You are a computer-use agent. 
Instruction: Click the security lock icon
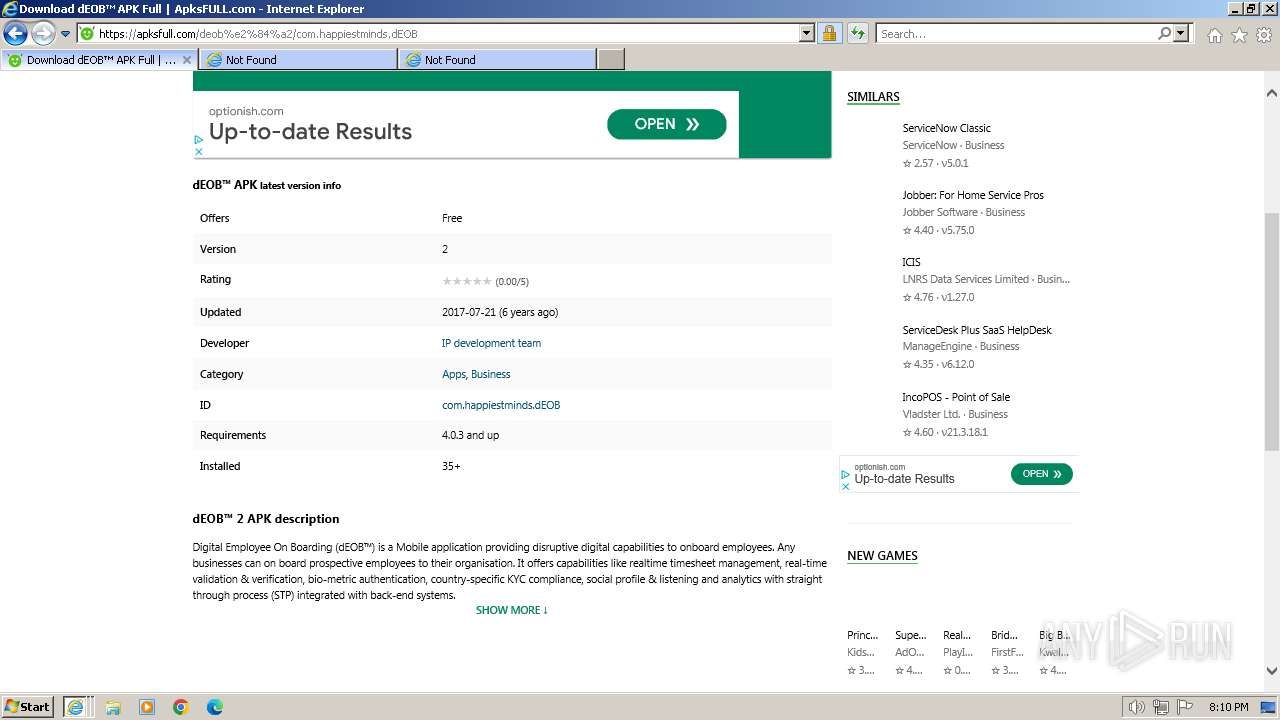pyautogui.click(x=829, y=34)
